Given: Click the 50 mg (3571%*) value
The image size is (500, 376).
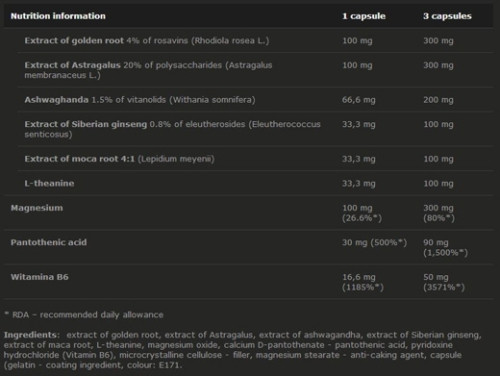Looking at the screenshot, I should [x=444, y=282].
